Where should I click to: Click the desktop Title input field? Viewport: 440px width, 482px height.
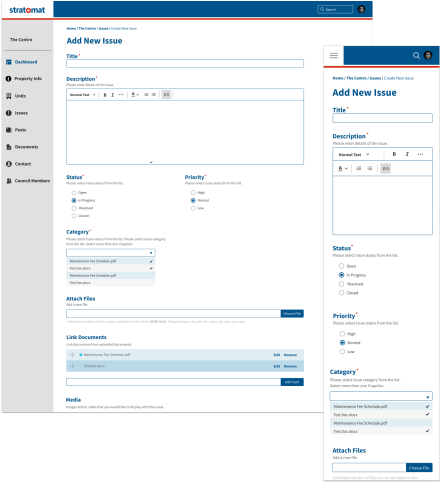tap(185, 64)
